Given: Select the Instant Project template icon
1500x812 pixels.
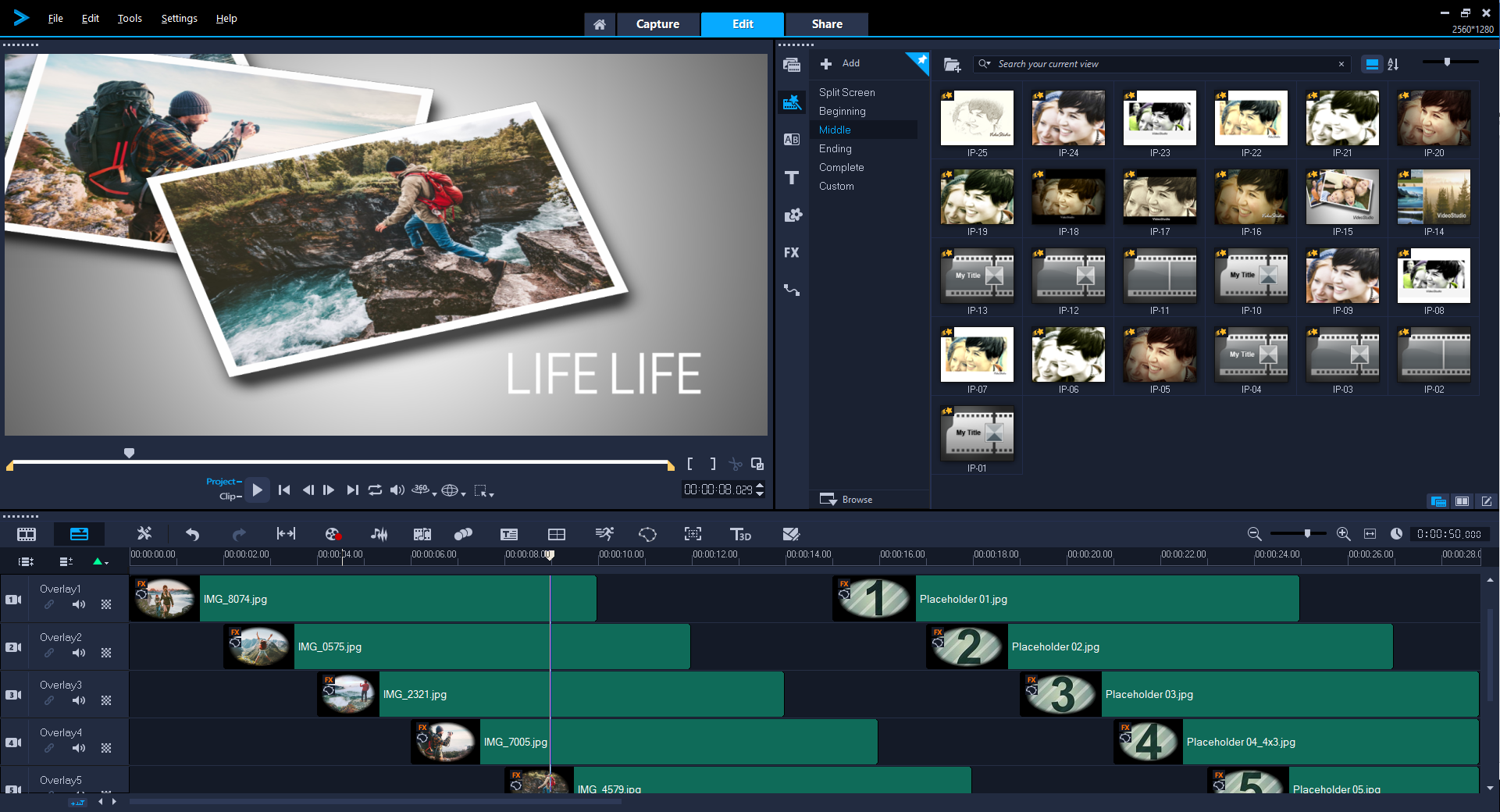Looking at the screenshot, I should tap(792, 102).
